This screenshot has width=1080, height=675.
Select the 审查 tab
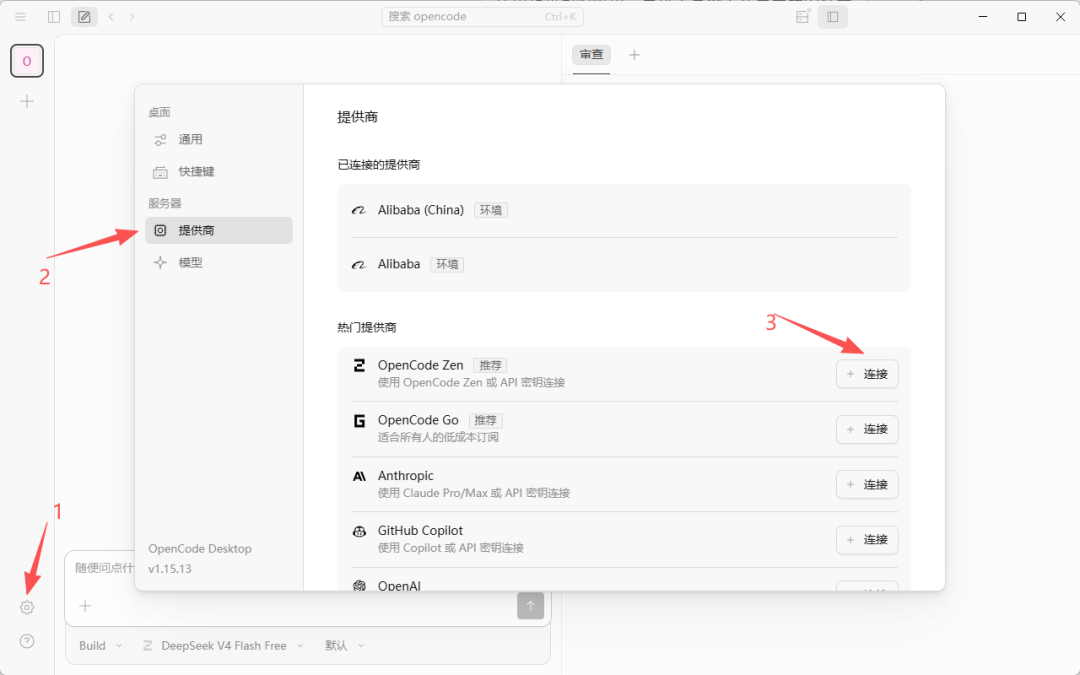pyautogui.click(x=591, y=54)
